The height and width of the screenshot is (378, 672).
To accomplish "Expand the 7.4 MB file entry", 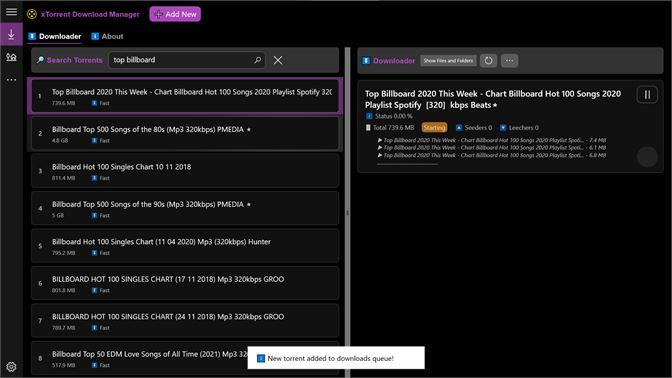I will coord(492,140).
